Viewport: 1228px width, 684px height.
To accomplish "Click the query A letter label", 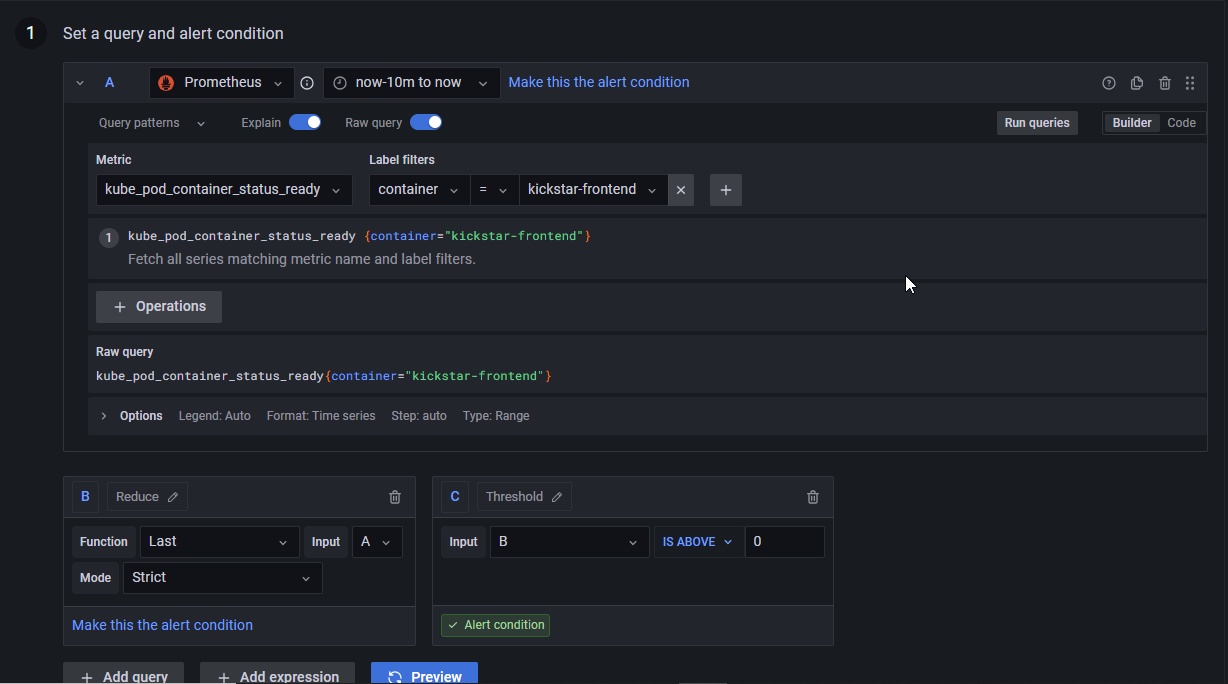I will pyautogui.click(x=110, y=83).
